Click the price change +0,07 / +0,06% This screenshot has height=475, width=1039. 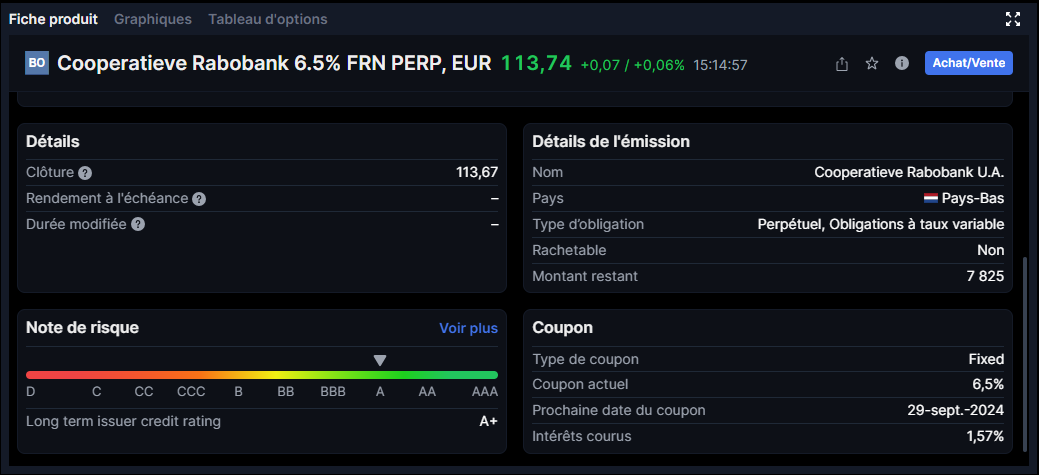pyautogui.click(x=632, y=65)
